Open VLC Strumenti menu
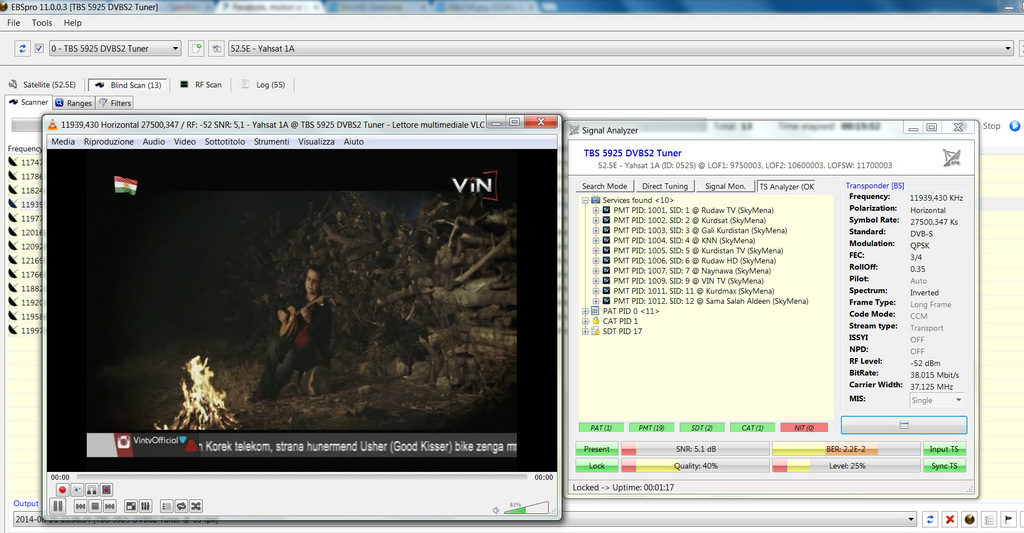The image size is (1024, 533). coord(271,142)
